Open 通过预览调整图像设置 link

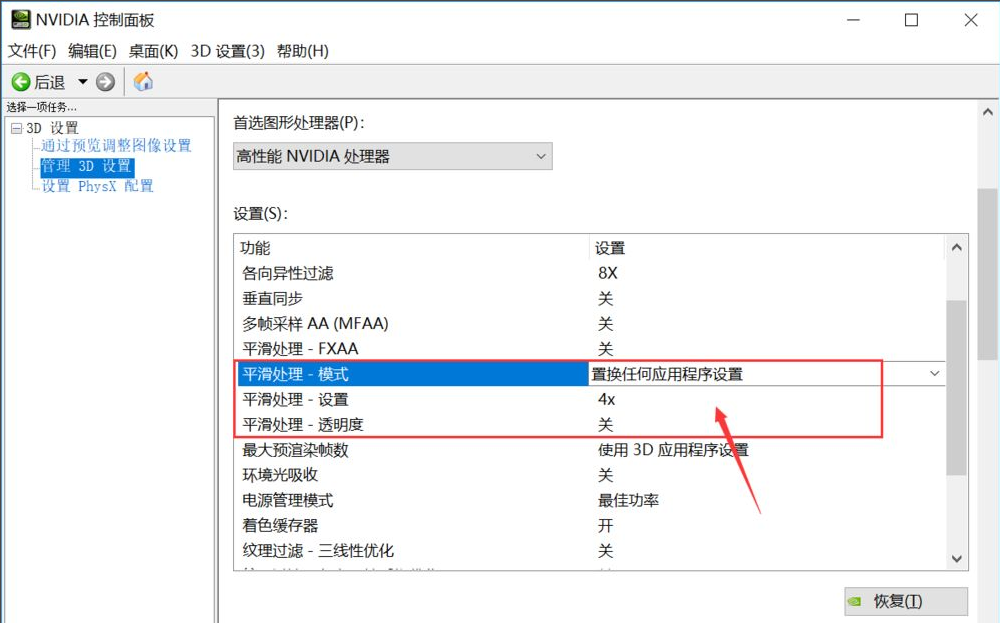coord(116,145)
